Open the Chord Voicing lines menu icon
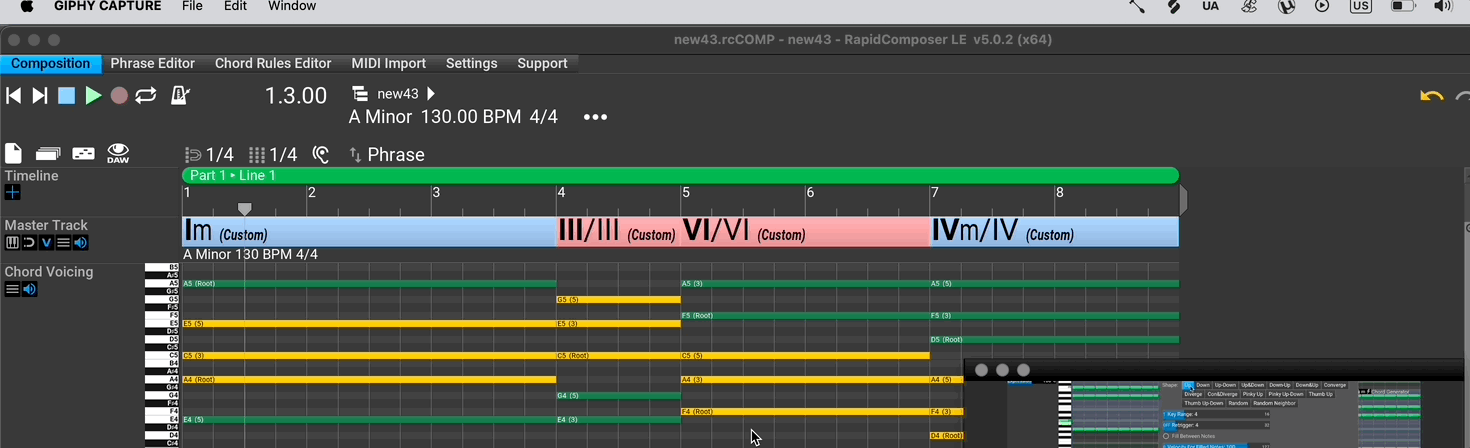 pyautogui.click(x=12, y=289)
